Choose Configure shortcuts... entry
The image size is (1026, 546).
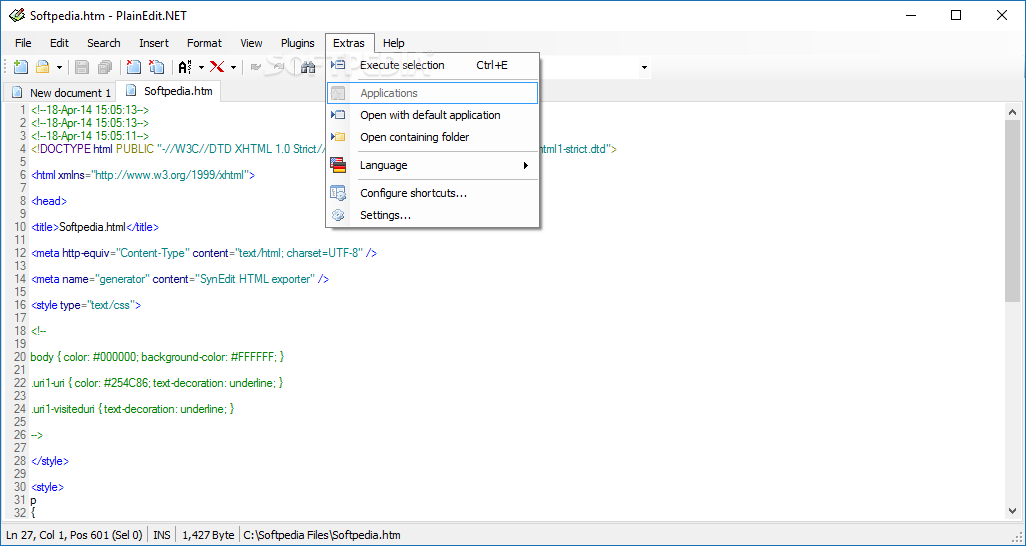click(x=433, y=193)
